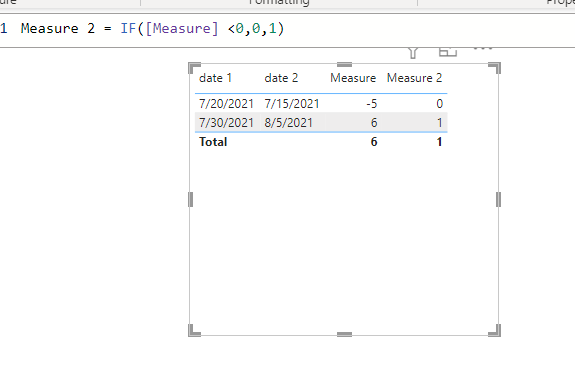575x392 pixels.
Task: Click the [Measure] reference in the formula
Action: (182, 28)
